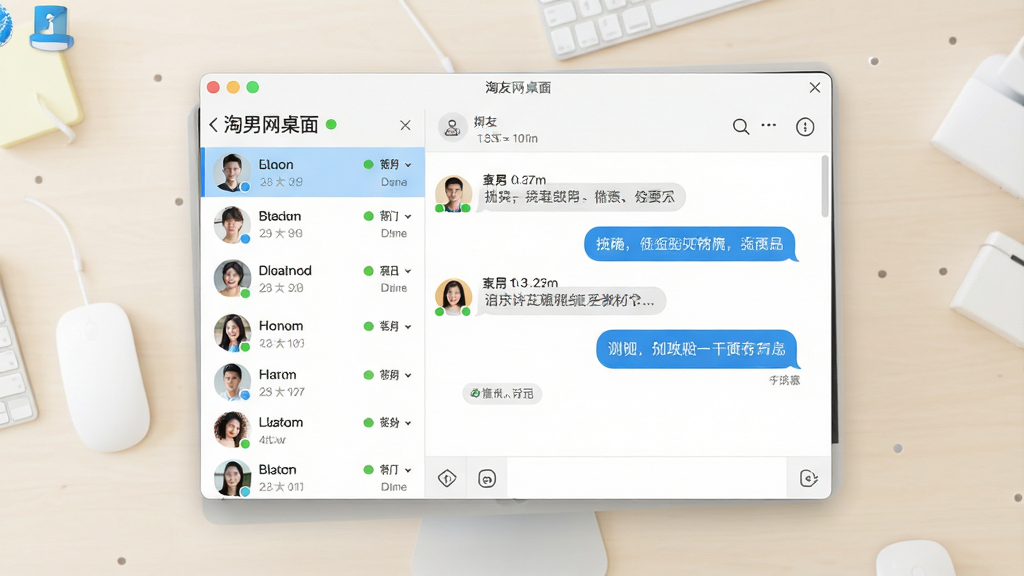The width and height of the screenshot is (1024, 576).
Task: Select the Btedan conversation name
Action: coord(280,216)
